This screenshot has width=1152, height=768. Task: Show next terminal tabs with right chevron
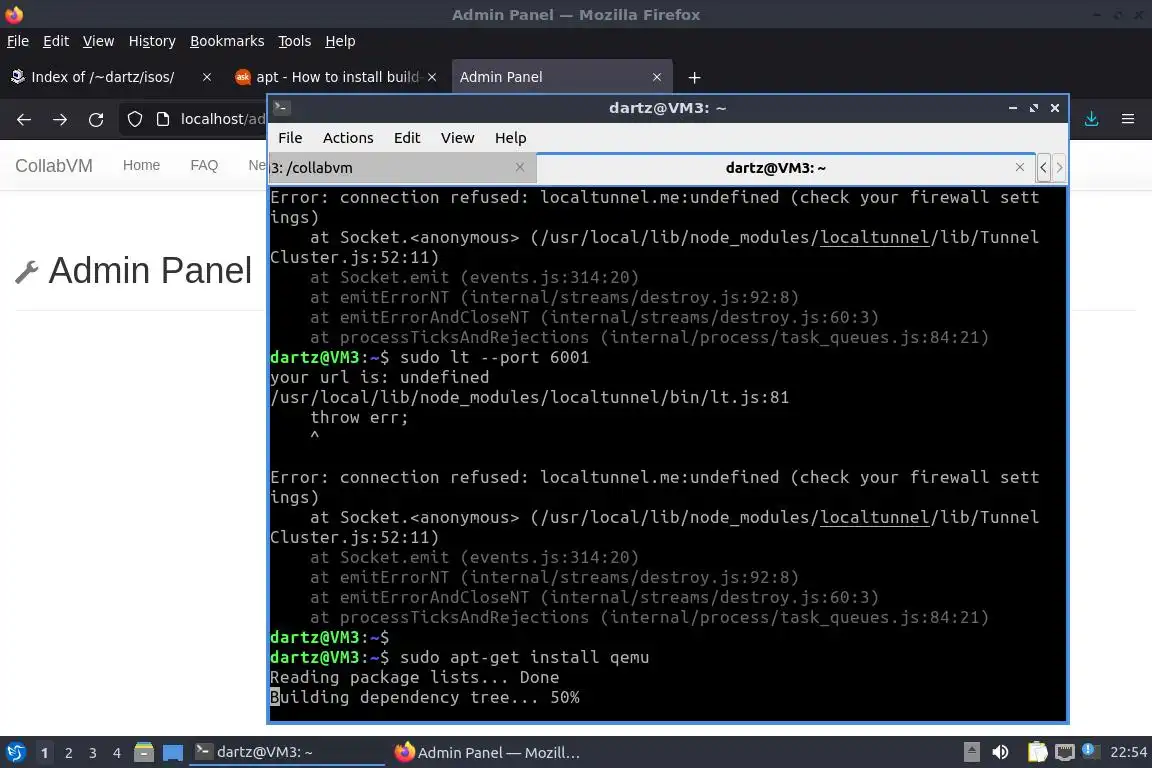coord(1059,168)
